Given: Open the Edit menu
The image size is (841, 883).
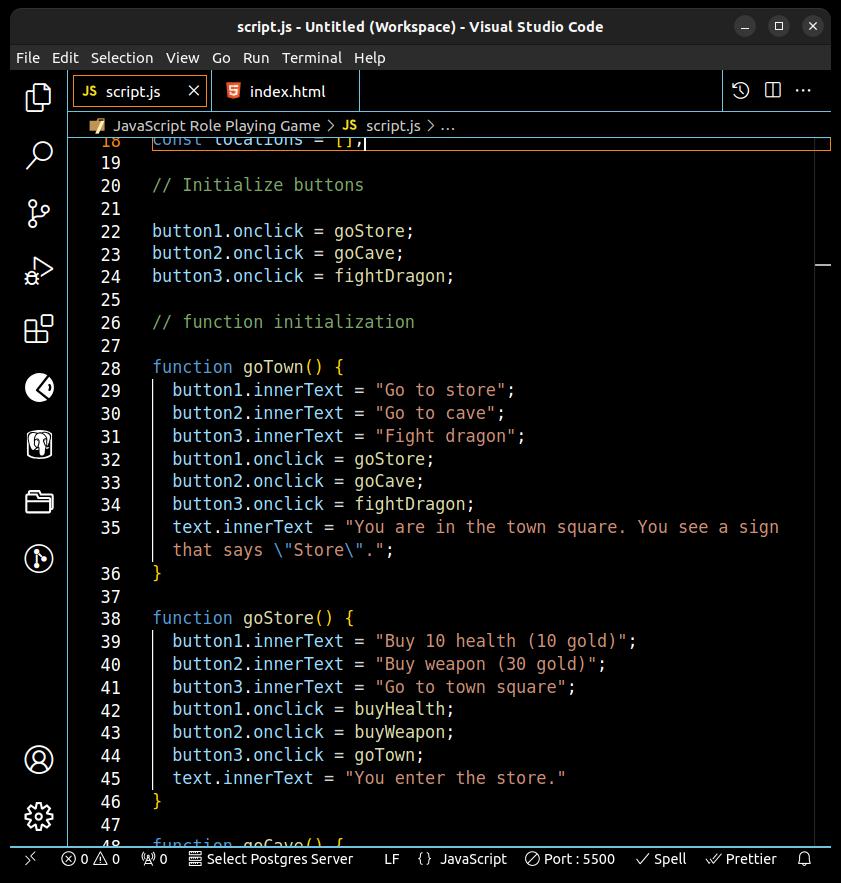Looking at the screenshot, I should pos(65,58).
